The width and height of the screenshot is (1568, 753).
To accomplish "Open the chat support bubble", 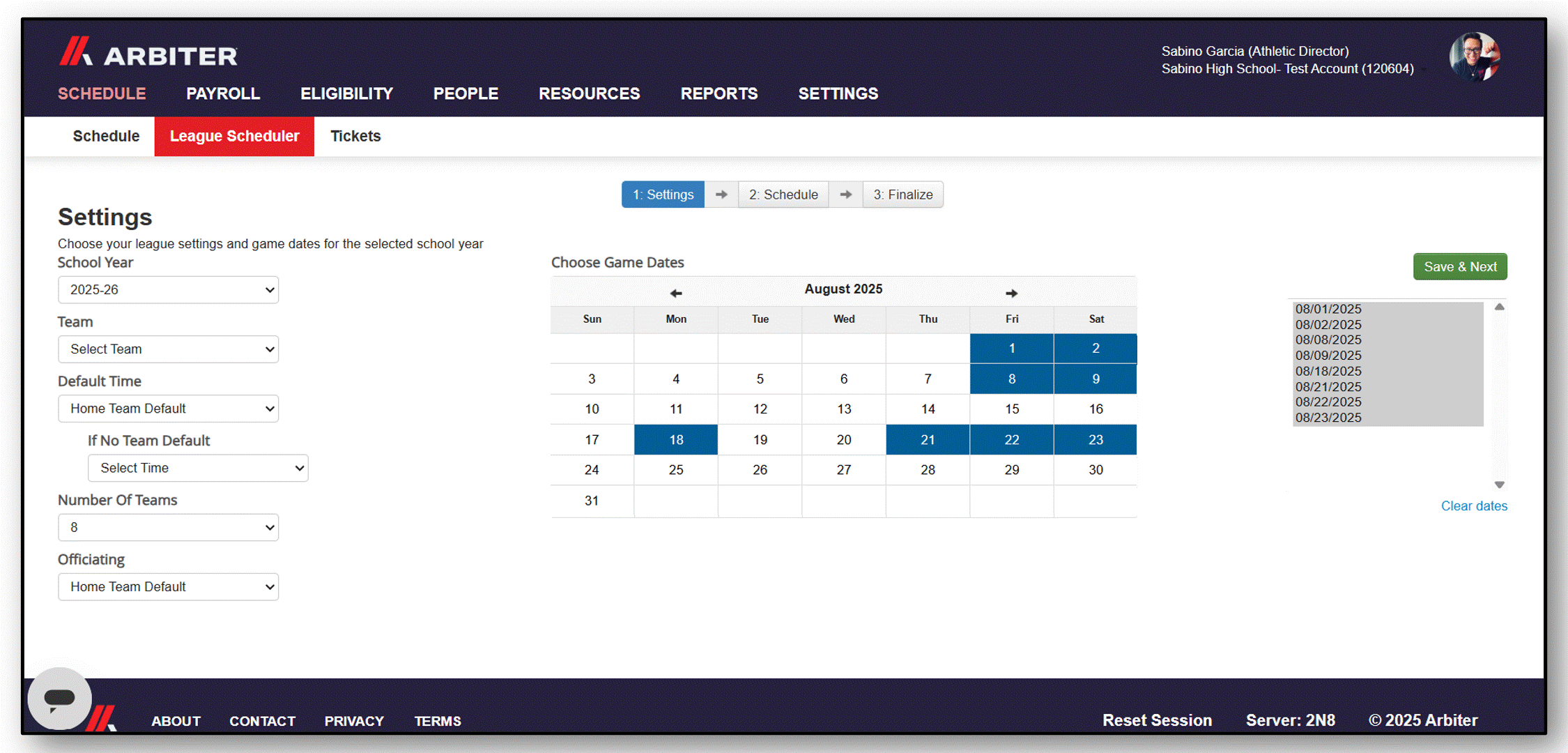I will tap(60, 699).
